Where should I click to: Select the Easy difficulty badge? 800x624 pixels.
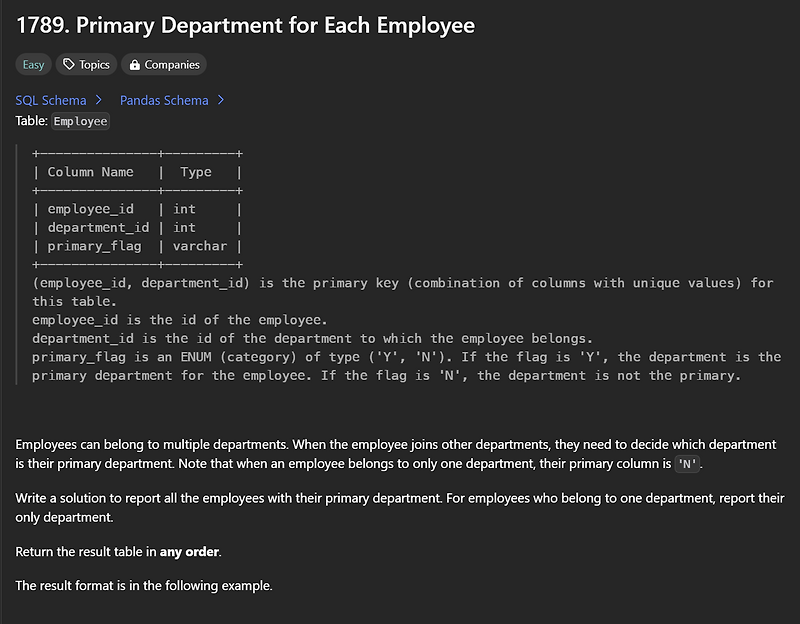click(x=33, y=64)
